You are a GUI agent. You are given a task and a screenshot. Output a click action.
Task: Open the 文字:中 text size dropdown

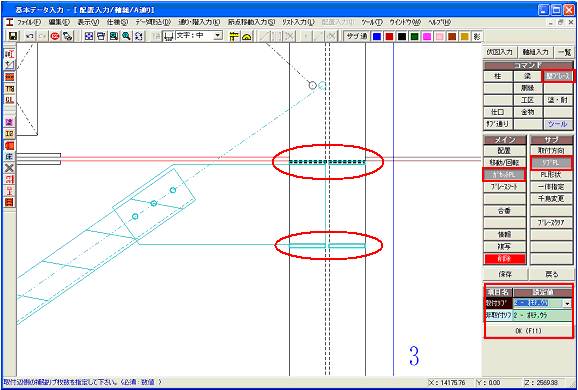(x=219, y=36)
